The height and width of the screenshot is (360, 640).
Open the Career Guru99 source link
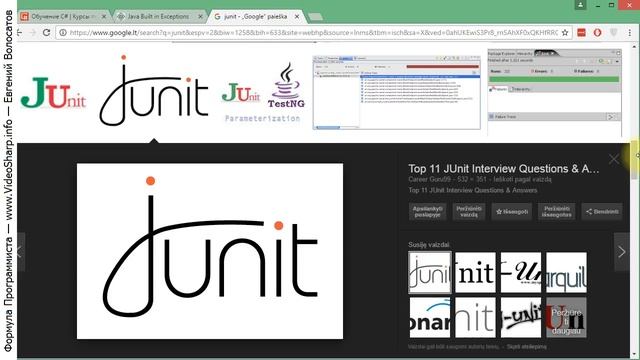click(x=429, y=180)
